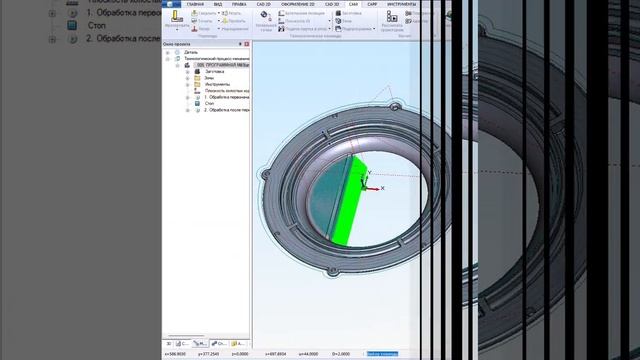Switch to the ПРАВКА ribbon tab
Screen dimensions: 640x360
pos(239,4)
